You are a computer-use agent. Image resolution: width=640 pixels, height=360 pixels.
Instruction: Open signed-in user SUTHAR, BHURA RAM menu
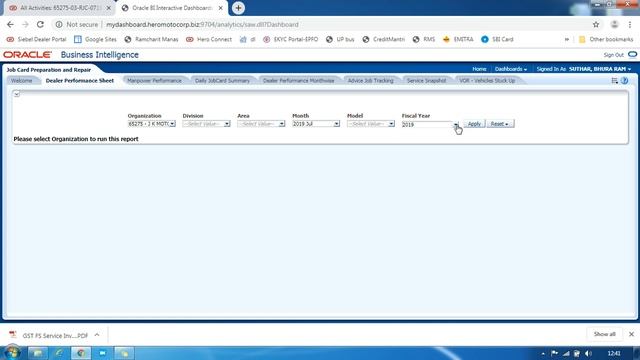pos(600,69)
